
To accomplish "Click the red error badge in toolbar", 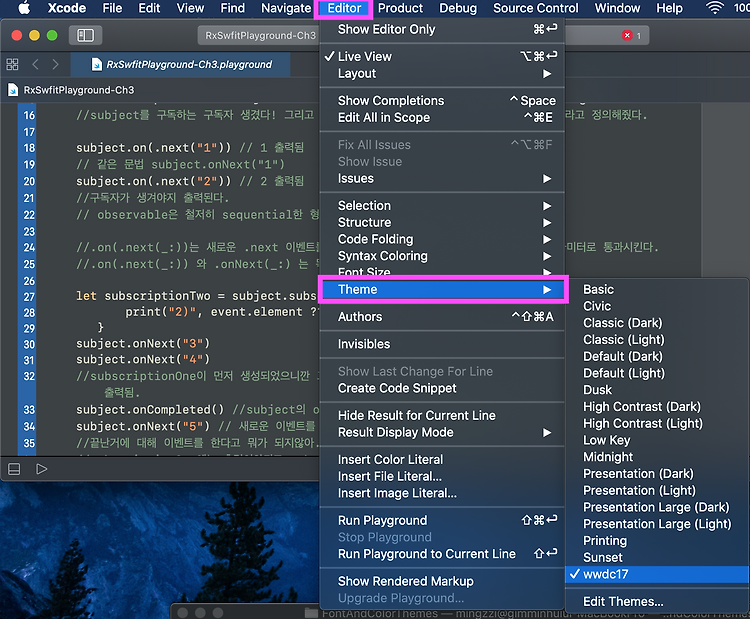I will pos(627,35).
